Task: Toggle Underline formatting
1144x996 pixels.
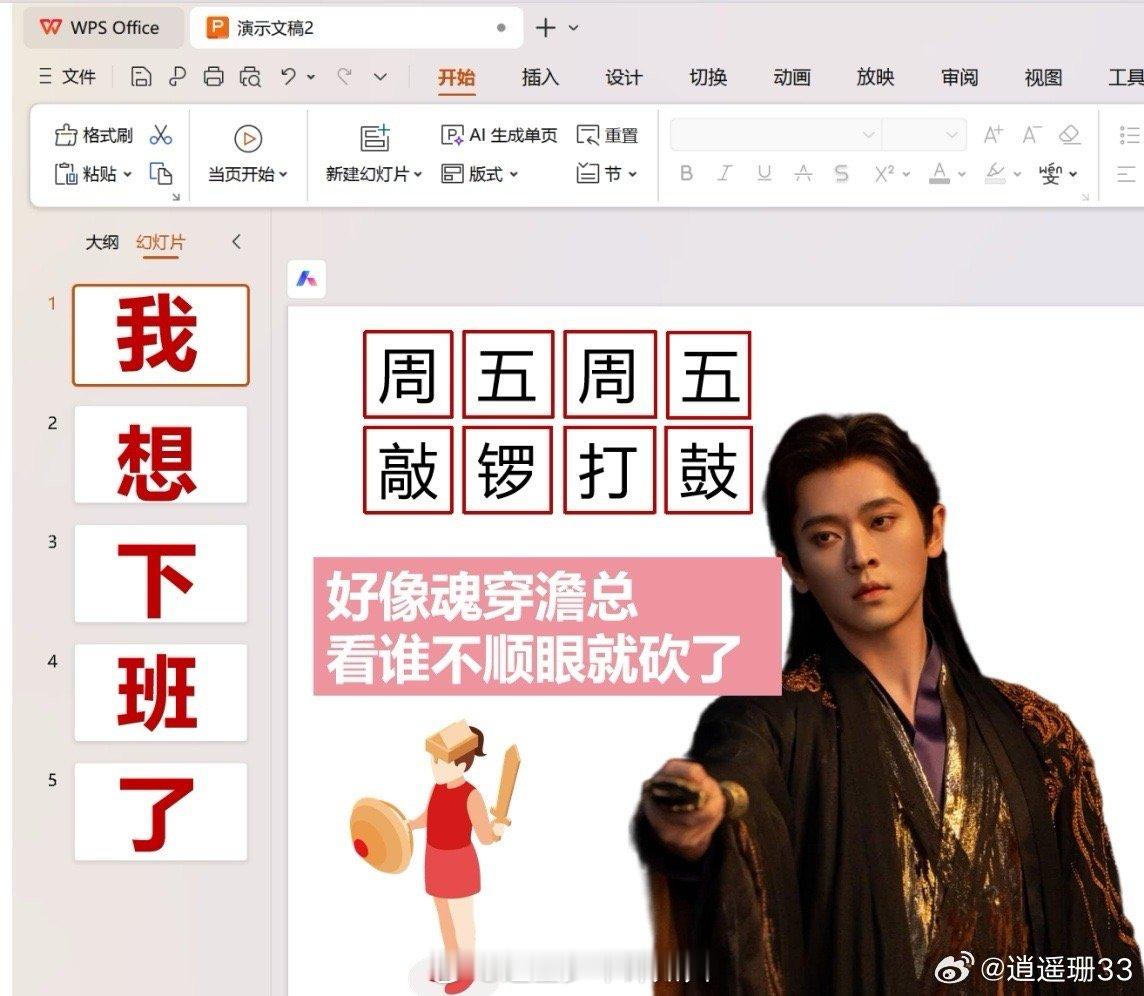Action: 764,173
